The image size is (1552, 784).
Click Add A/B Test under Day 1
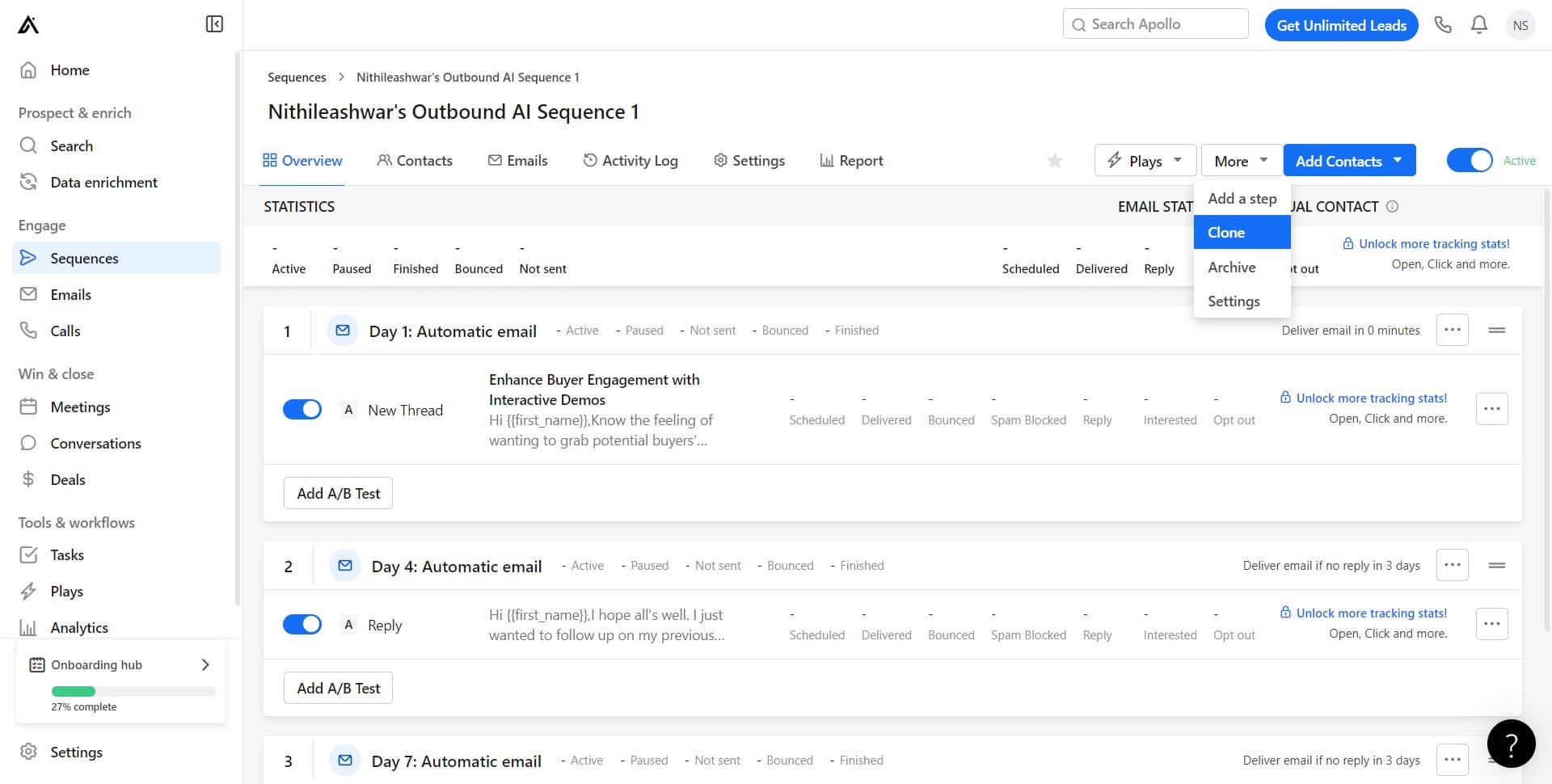point(338,493)
